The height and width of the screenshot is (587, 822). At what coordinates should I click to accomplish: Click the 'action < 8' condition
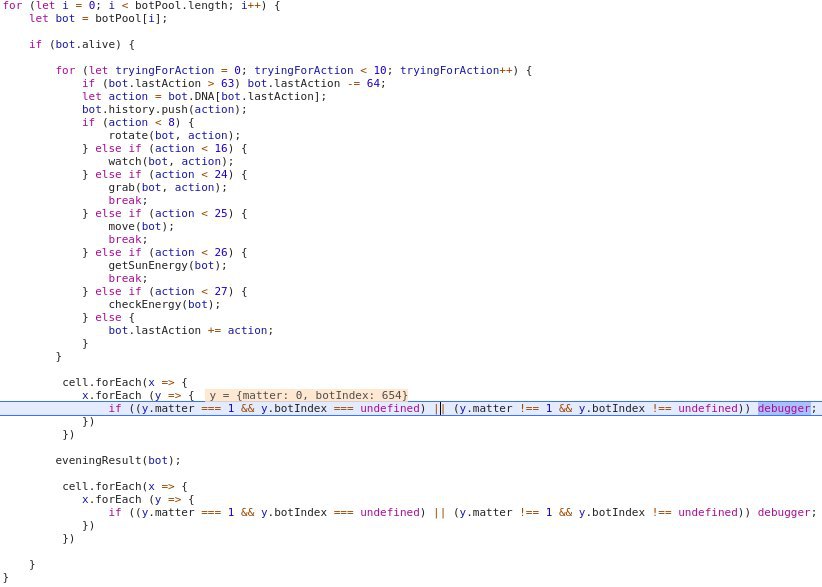[141, 122]
